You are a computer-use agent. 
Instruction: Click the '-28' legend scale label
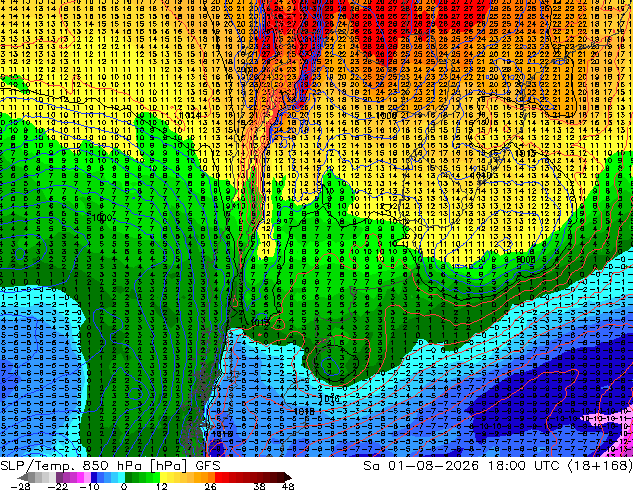coord(20,486)
